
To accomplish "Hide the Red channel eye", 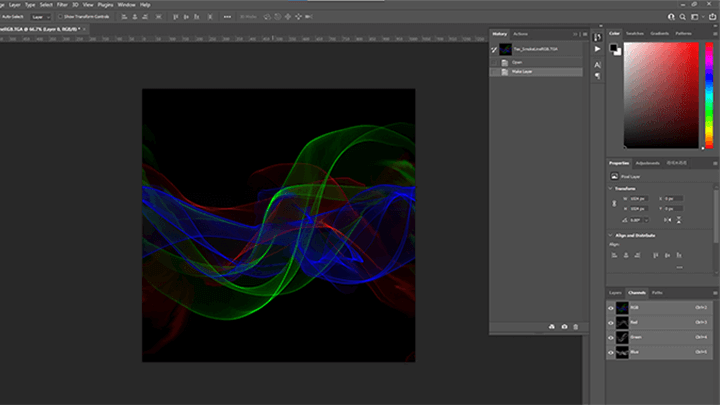I will point(611,323).
